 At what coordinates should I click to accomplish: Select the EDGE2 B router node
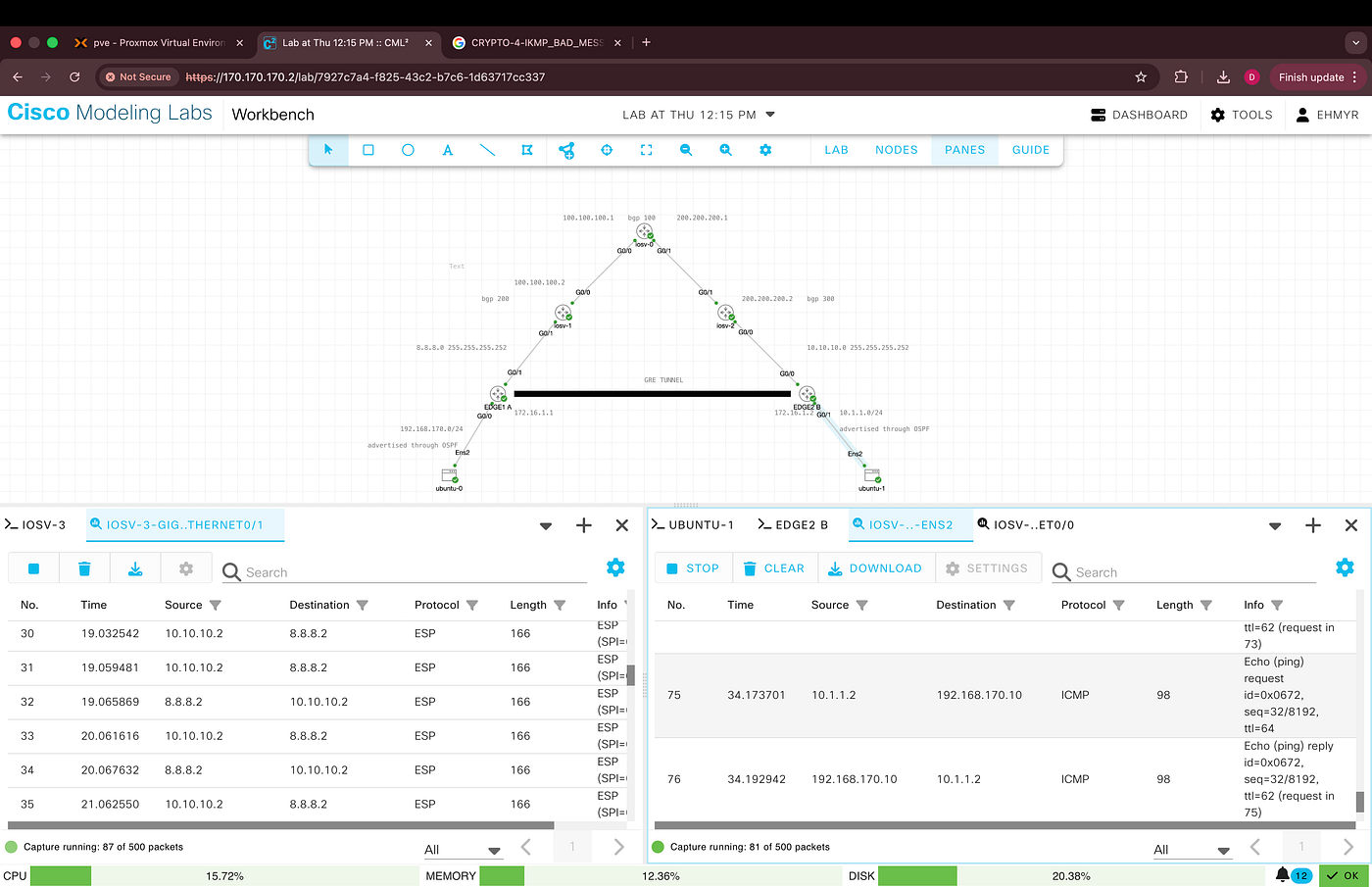coord(807,394)
